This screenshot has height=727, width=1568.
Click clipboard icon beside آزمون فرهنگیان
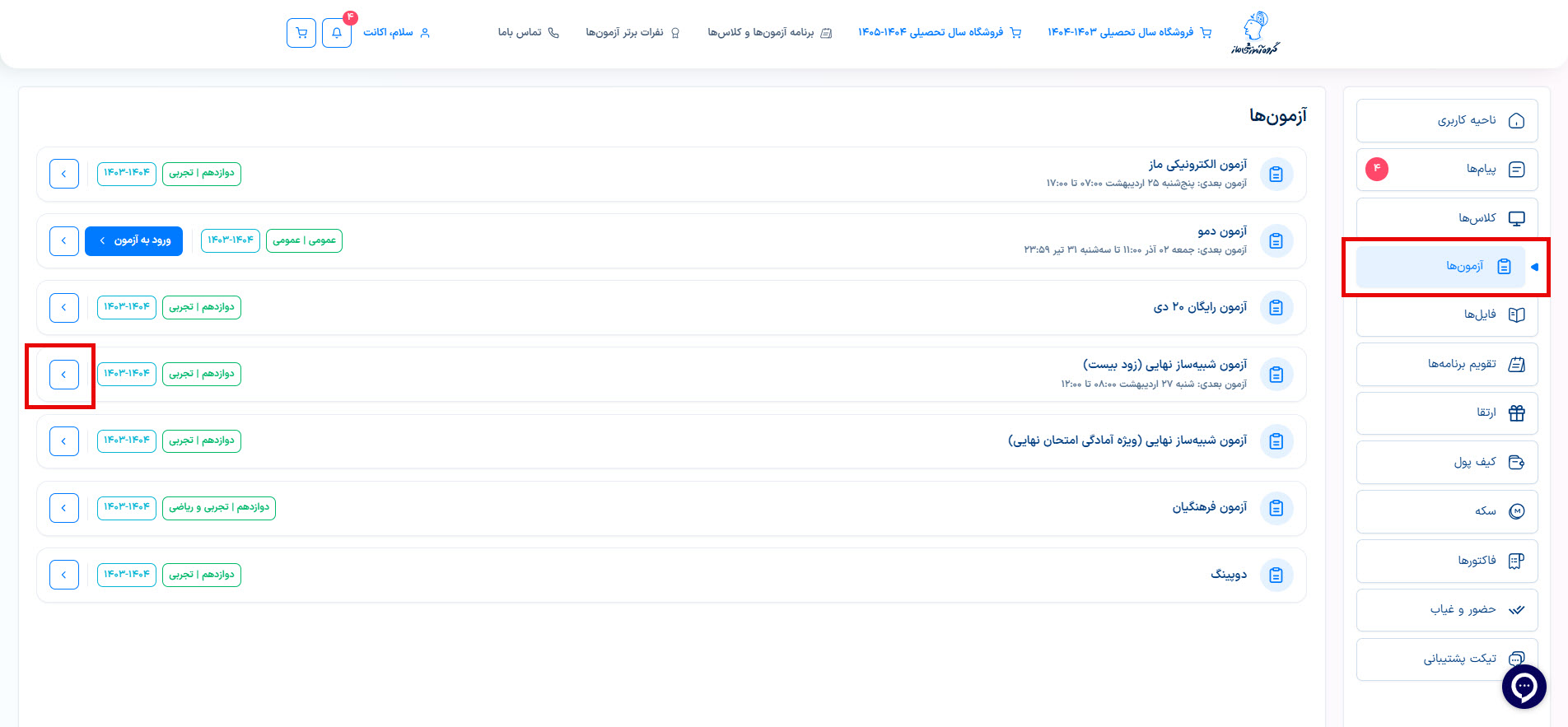(x=1276, y=508)
